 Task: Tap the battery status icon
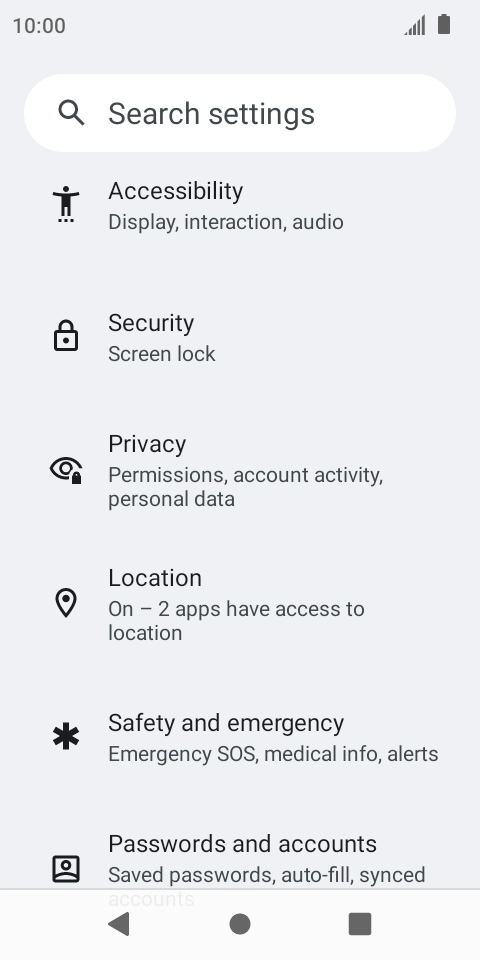tap(444, 25)
